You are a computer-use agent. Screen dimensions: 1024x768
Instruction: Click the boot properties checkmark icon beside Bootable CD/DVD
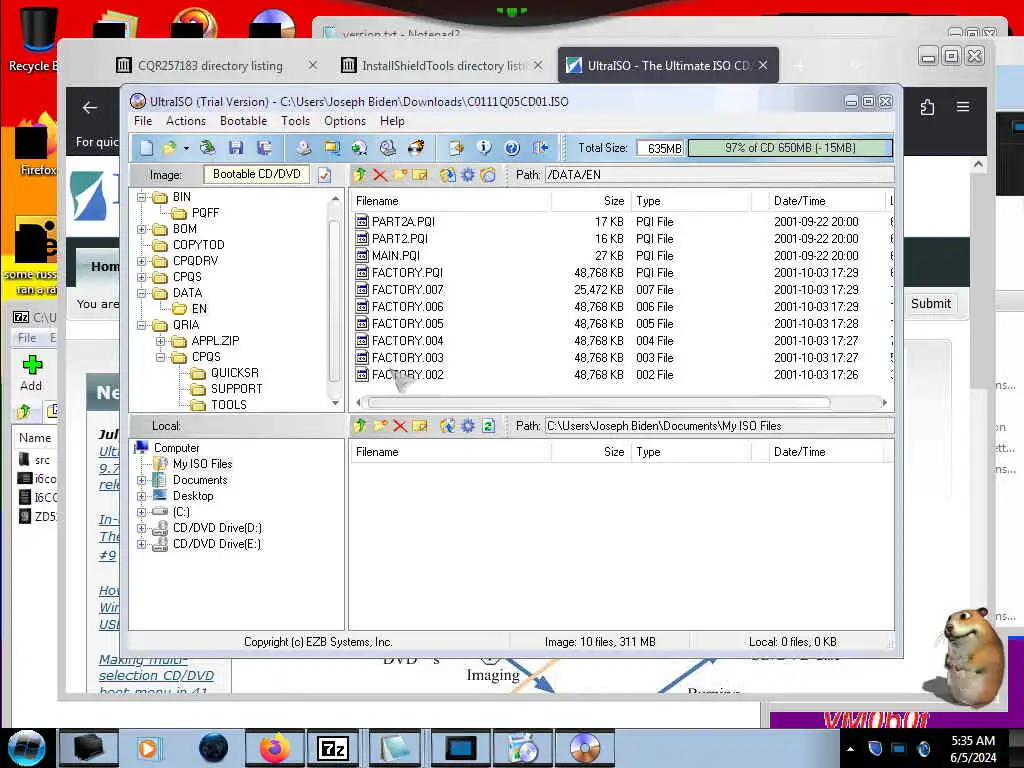point(325,175)
